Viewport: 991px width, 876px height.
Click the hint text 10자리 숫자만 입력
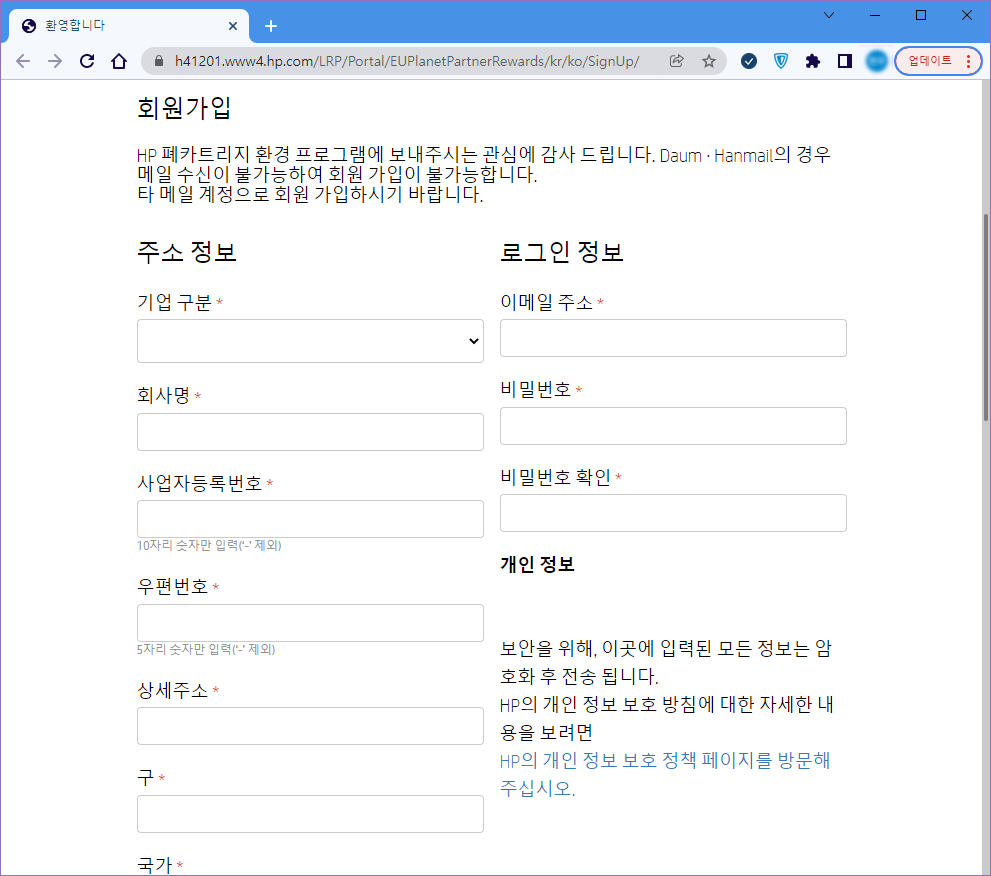point(209,545)
